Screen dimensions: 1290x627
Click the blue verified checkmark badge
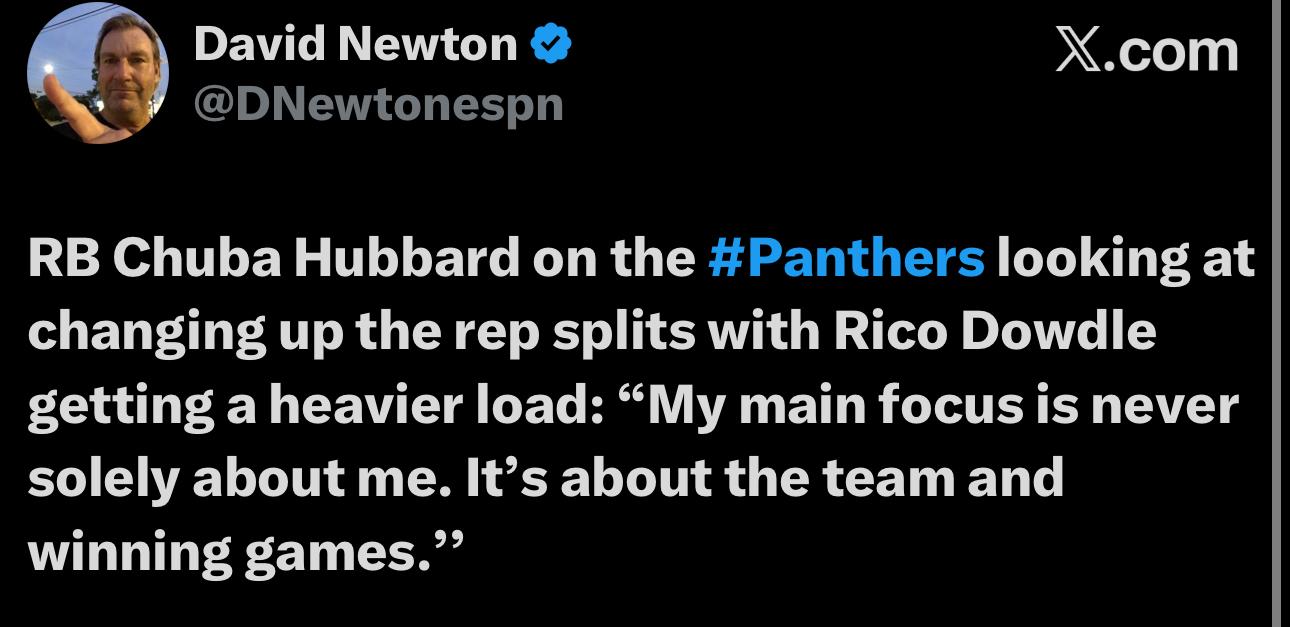[549, 44]
